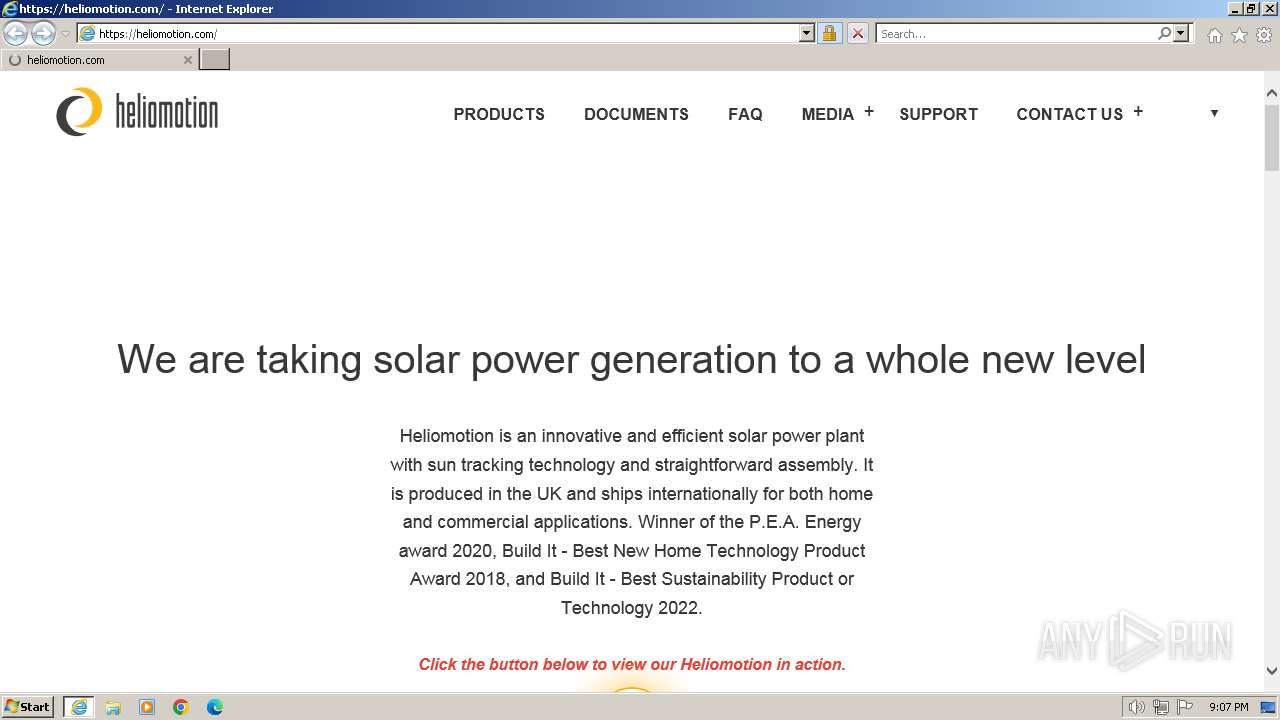Open the DOCUMENTS menu item
The height and width of the screenshot is (720, 1280).
pyautogui.click(x=636, y=114)
